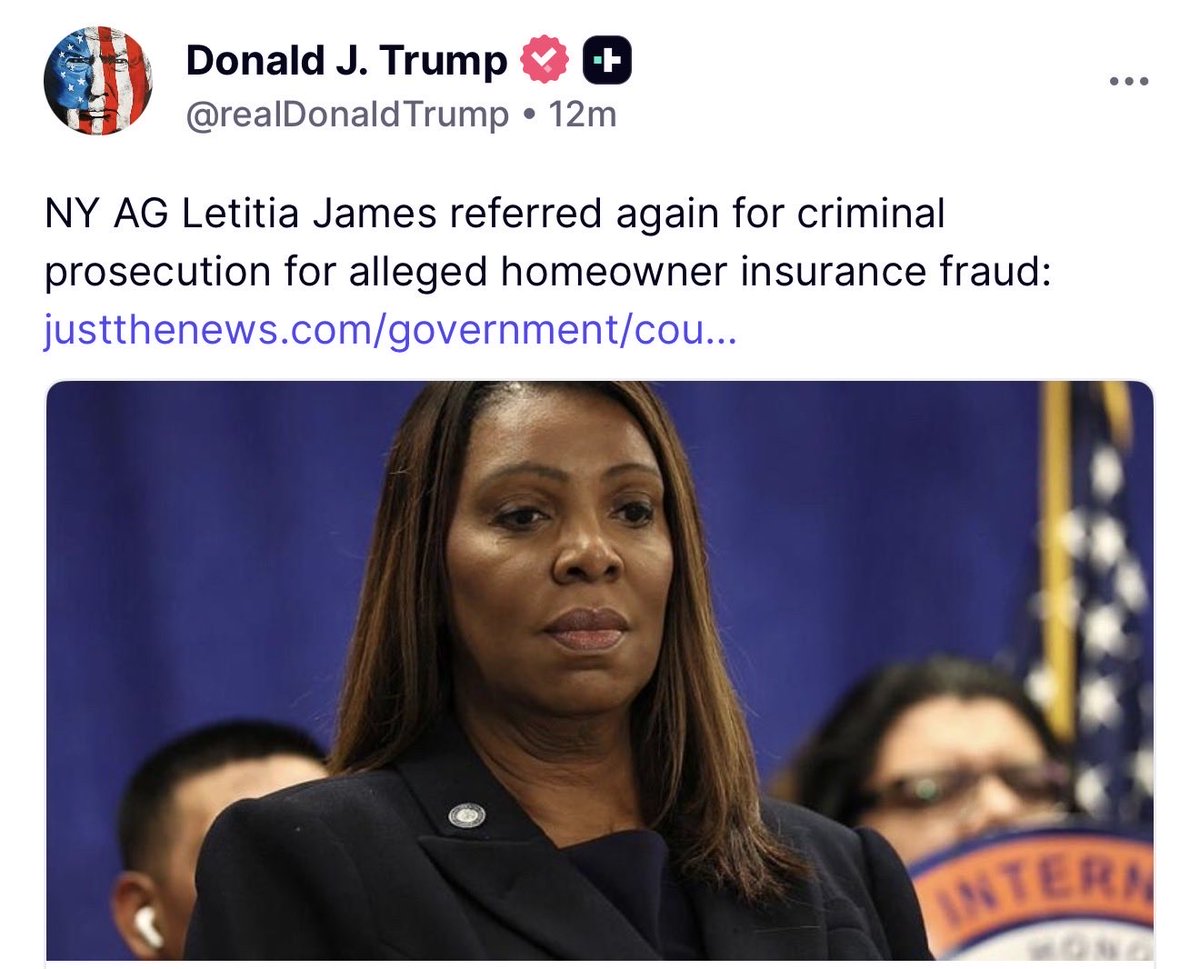The height and width of the screenshot is (969, 1200).
Task: Click the 12m post timestamp
Action: [584, 115]
